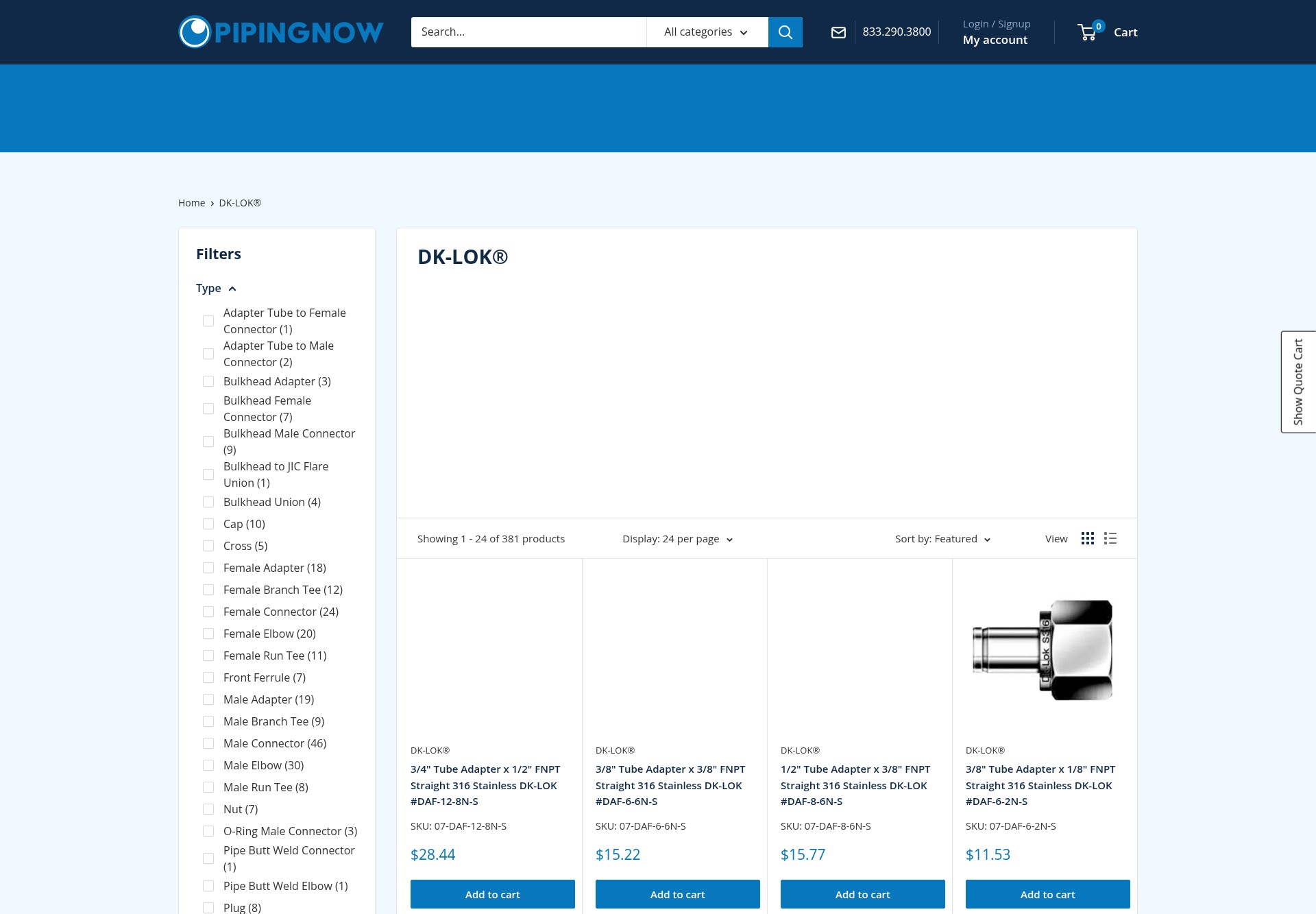The image size is (1316, 914).
Task: Switch to grid view icon
Action: (1088, 538)
